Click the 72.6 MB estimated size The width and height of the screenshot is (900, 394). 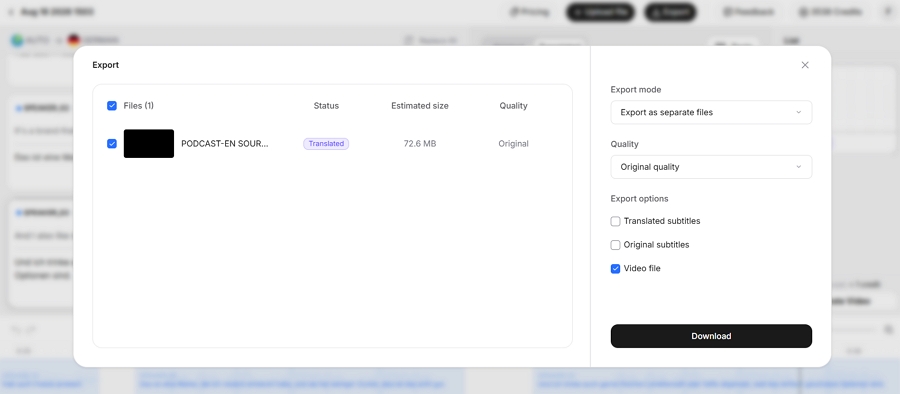click(x=420, y=144)
